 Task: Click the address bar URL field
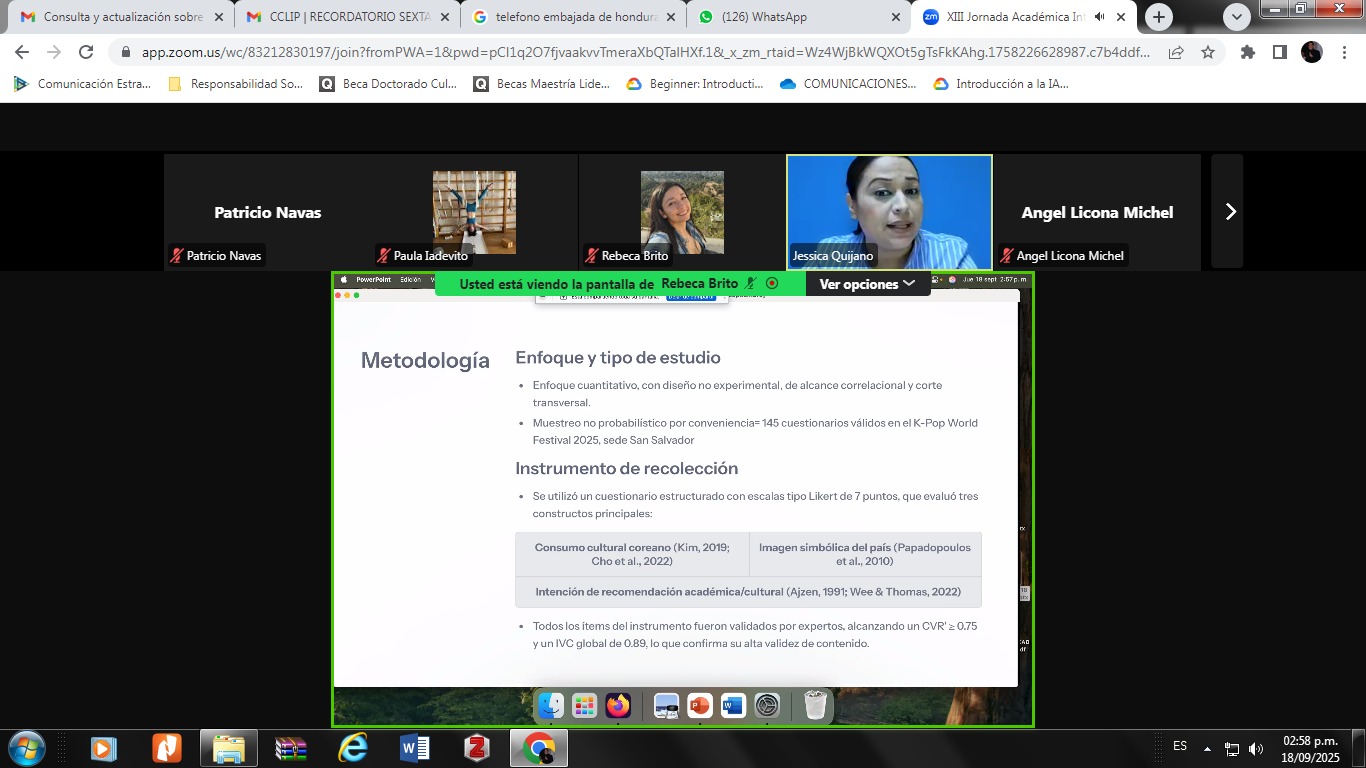(x=640, y=52)
